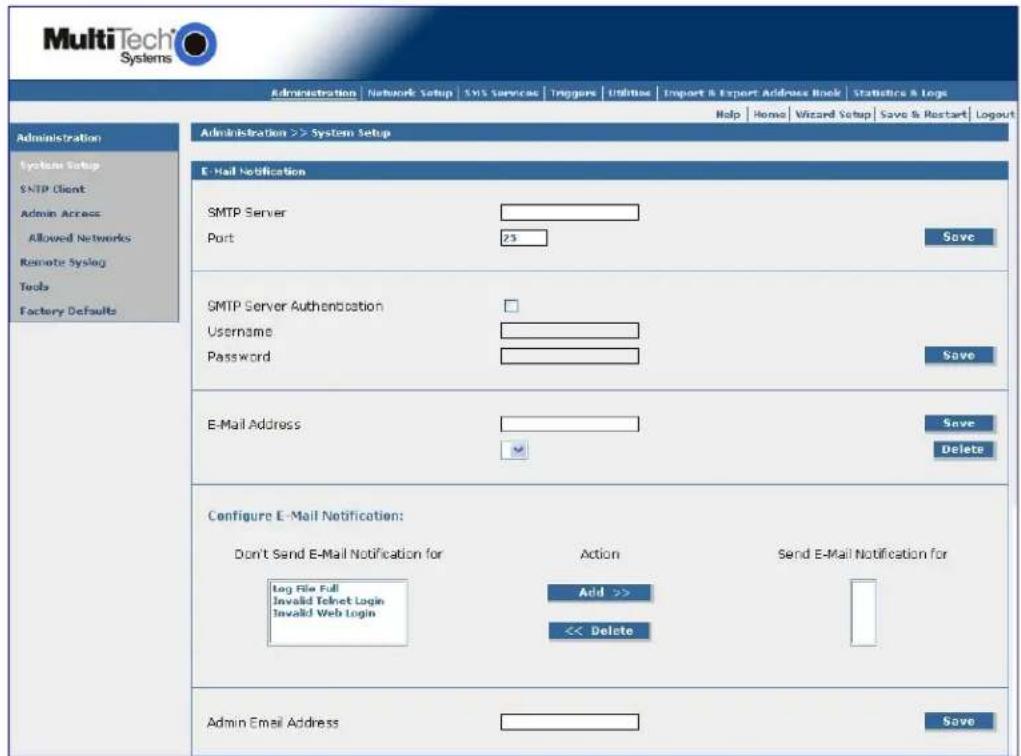Select Factory Defaults in the sidebar
The image size is (1021, 756).
tap(68, 311)
